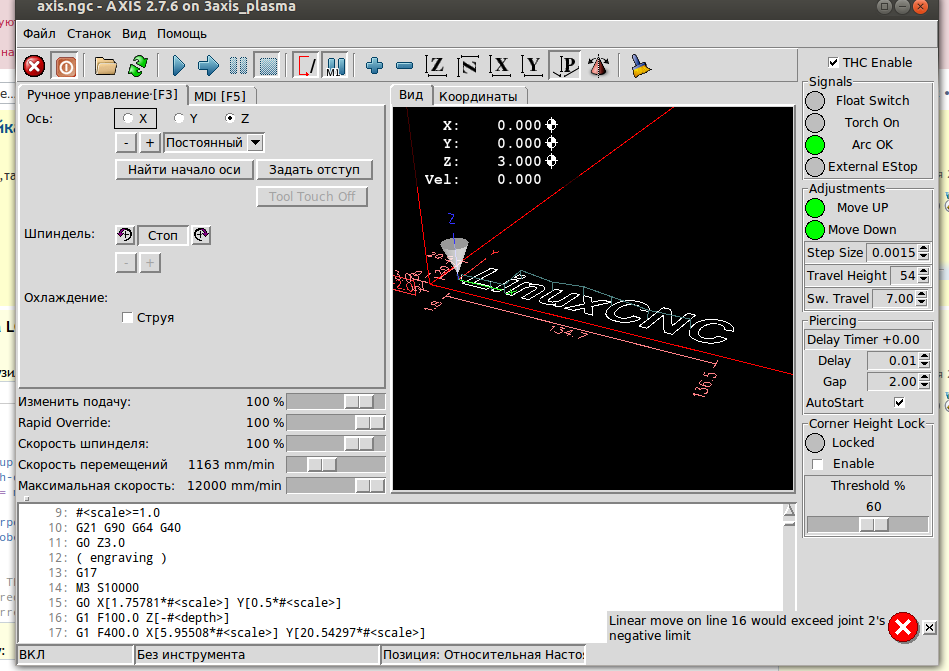Adjust Travel Height spinner arrows
The height and width of the screenshot is (671, 949).
[x=924, y=275]
